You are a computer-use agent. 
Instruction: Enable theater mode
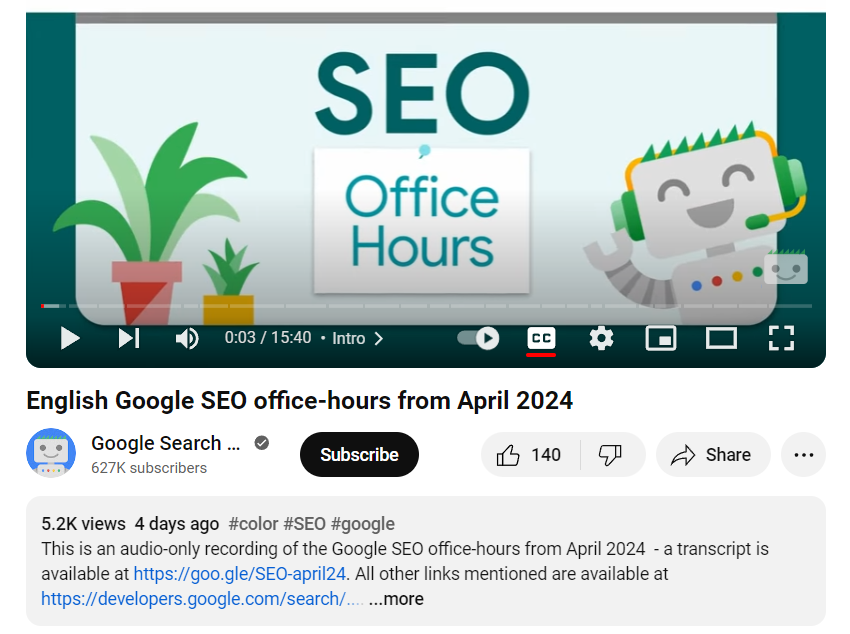721,339
